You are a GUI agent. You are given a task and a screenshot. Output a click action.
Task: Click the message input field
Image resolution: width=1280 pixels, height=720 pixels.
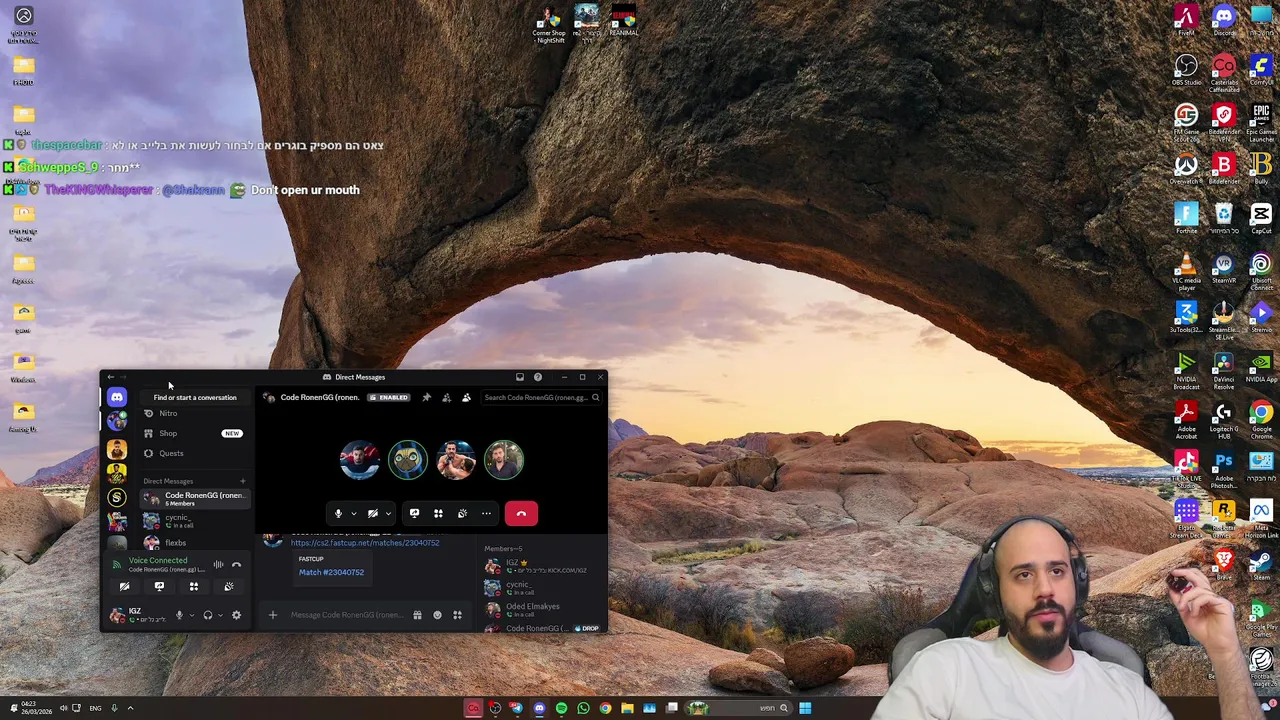(346, 615)
